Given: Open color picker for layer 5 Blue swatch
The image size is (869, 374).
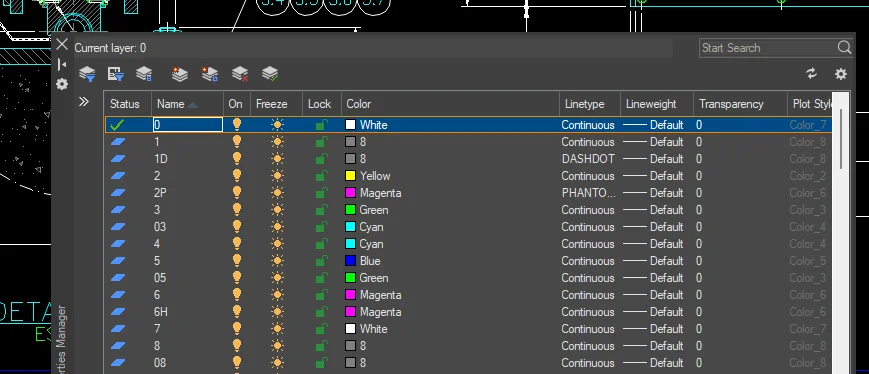Looking at the screenshot, I should [350, 261].
